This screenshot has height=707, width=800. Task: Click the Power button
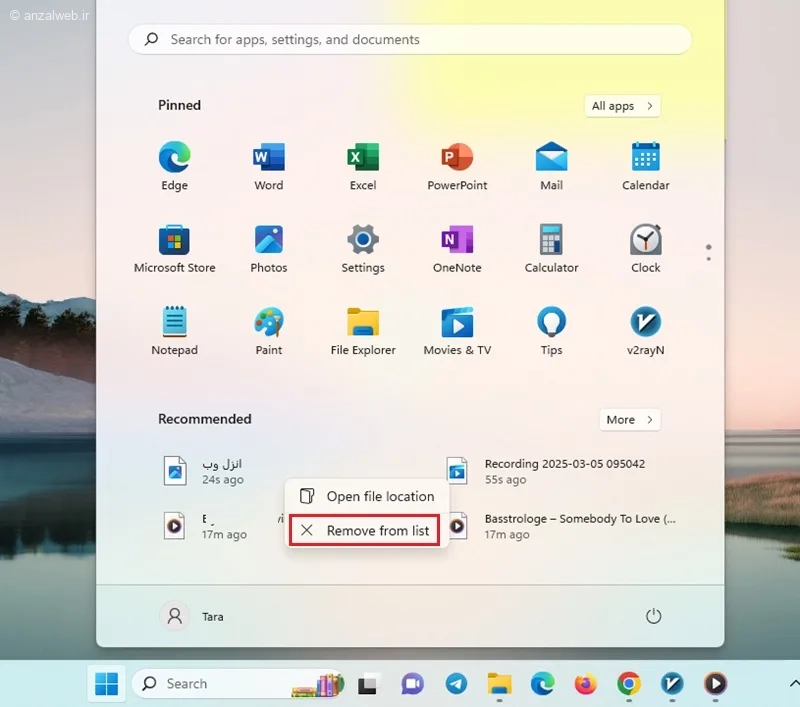654,617
